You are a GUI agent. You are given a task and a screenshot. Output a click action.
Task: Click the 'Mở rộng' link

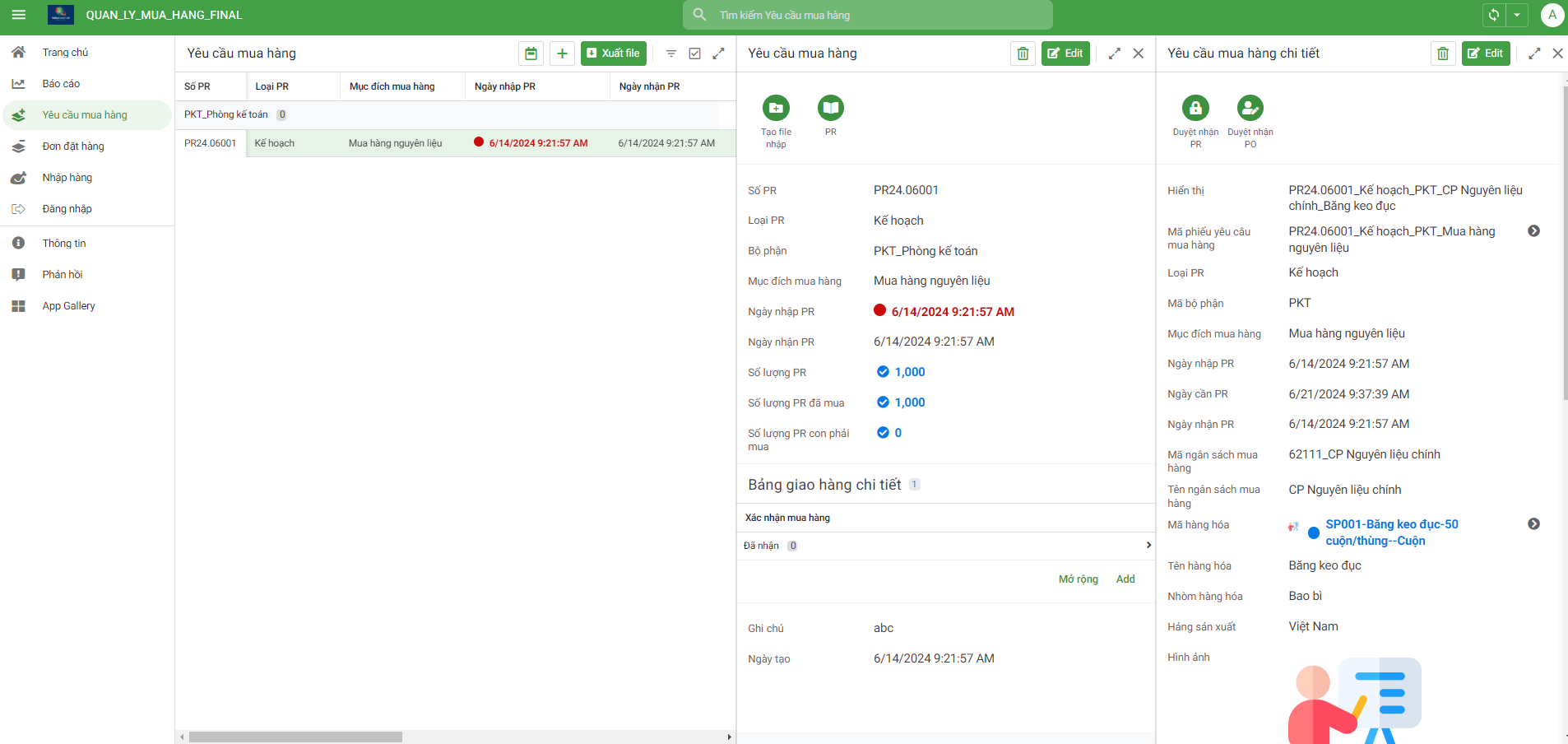[x=1078, y=579]
